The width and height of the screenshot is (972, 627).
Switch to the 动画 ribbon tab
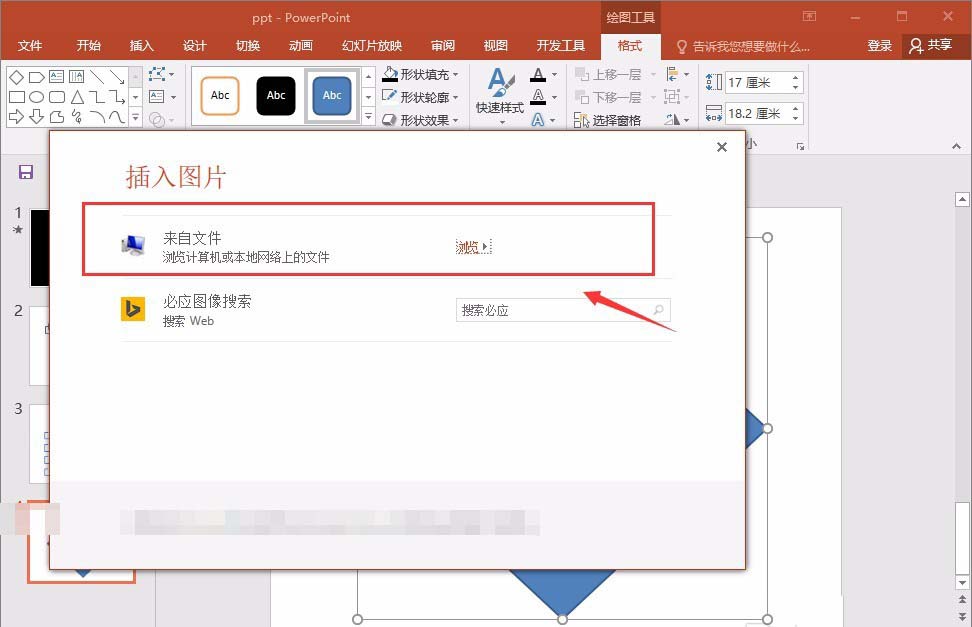pyautogui.click(x=301, y=45)
